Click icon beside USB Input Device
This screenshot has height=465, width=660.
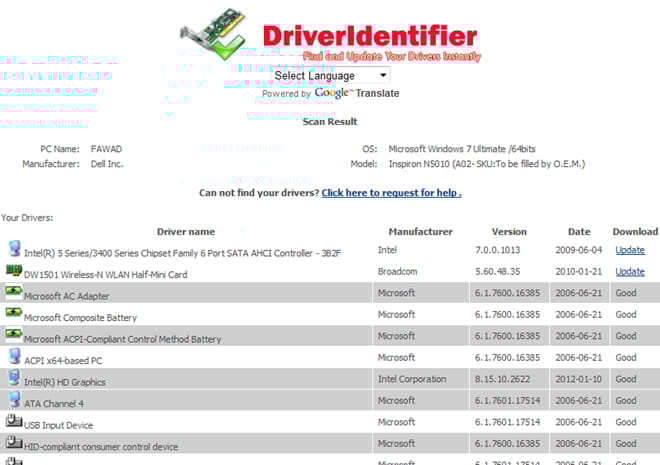[14, 420]
